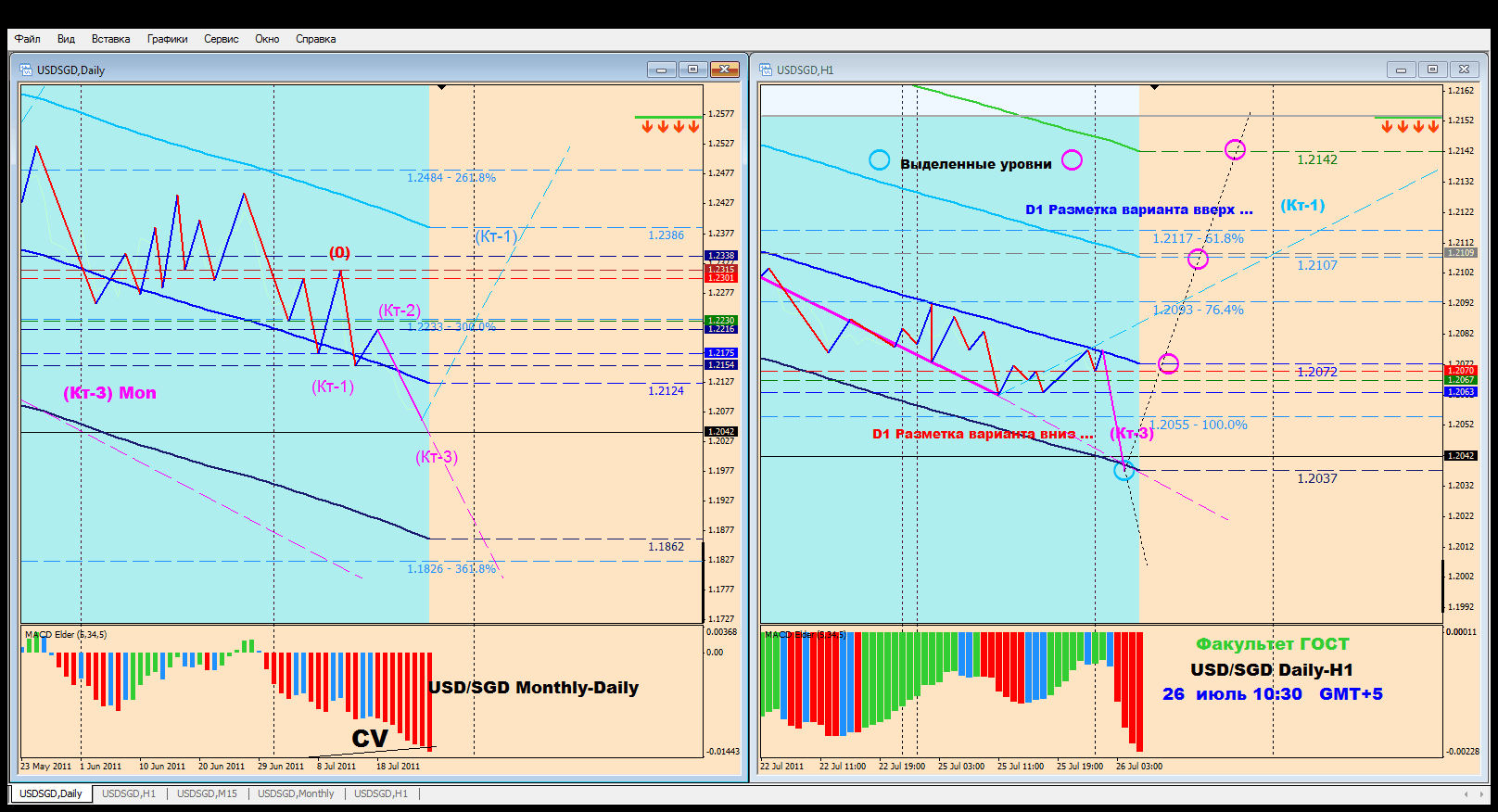Select USDSGD,H1 tab after the Monthly tab

pyautogui.click(x=381, y=793)
